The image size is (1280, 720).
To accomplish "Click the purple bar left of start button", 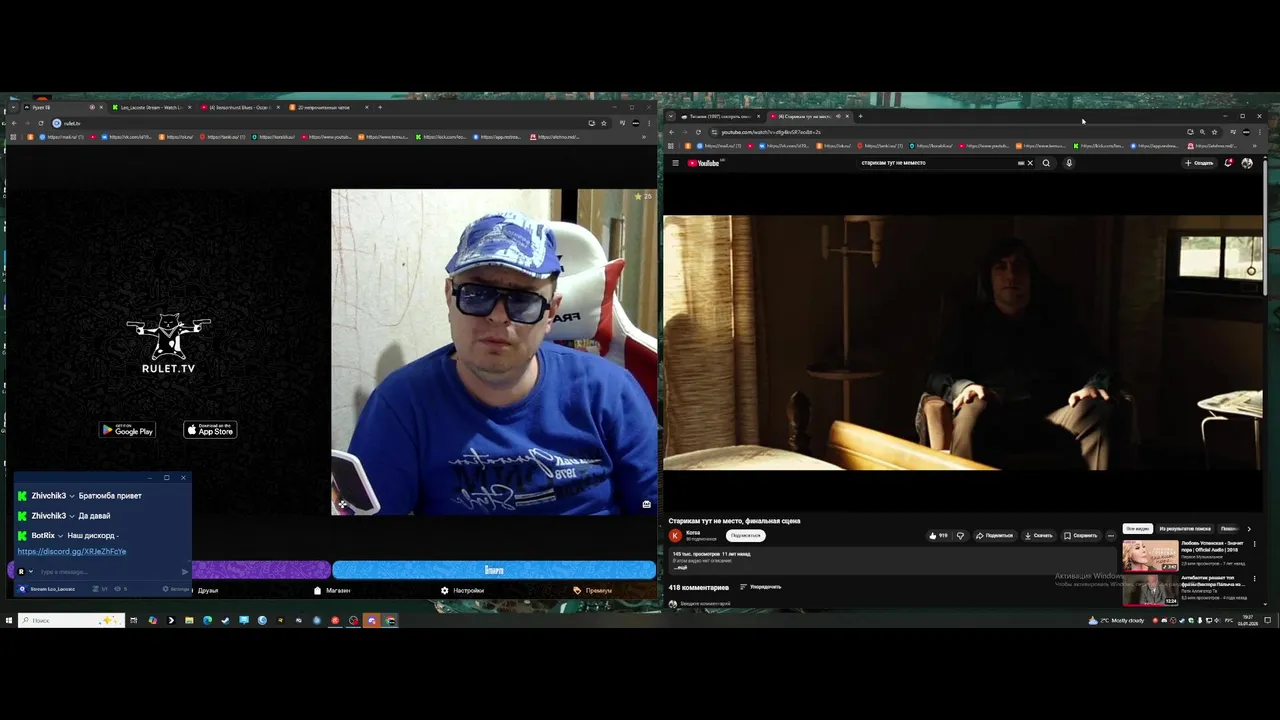I will tap(261, 570).
